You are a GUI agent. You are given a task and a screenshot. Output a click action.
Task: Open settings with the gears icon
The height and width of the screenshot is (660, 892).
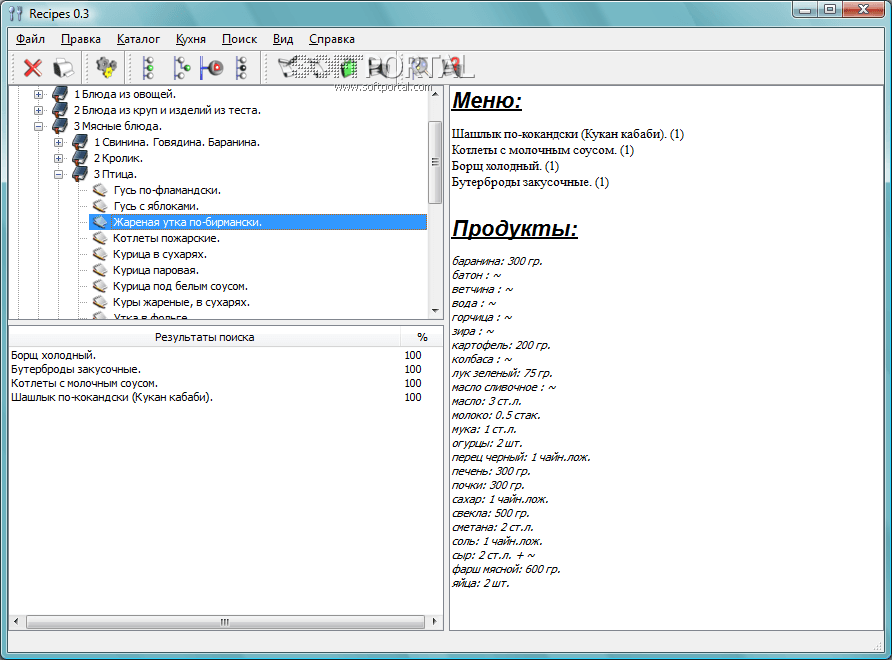coord(106,68)
